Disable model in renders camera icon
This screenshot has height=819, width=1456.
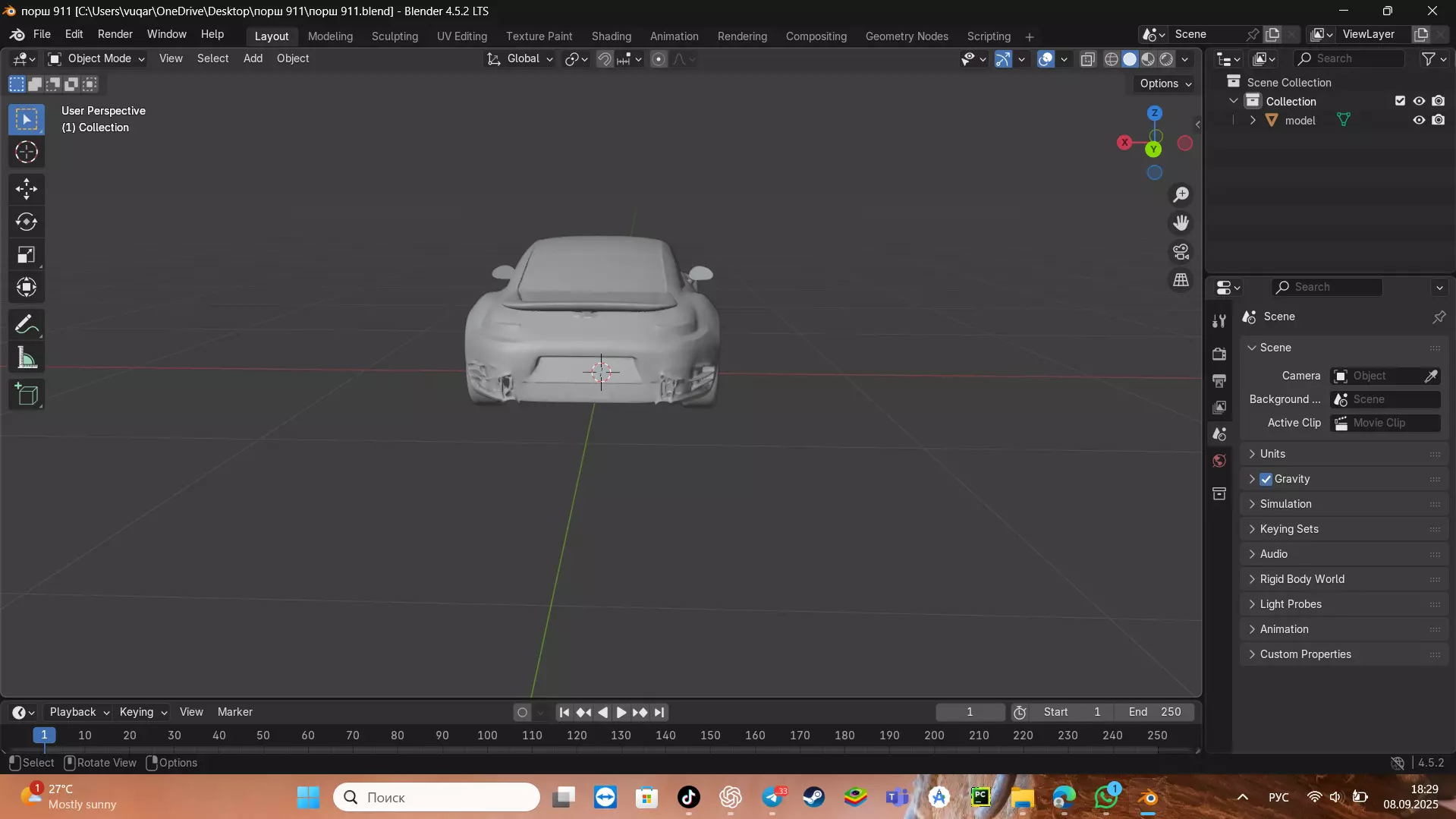[x=1438, y=120]
